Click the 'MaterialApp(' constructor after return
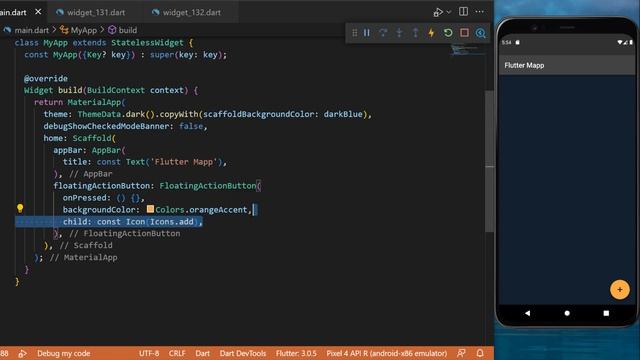The width and height of the screenshot is (640, 360). (97, 102)
